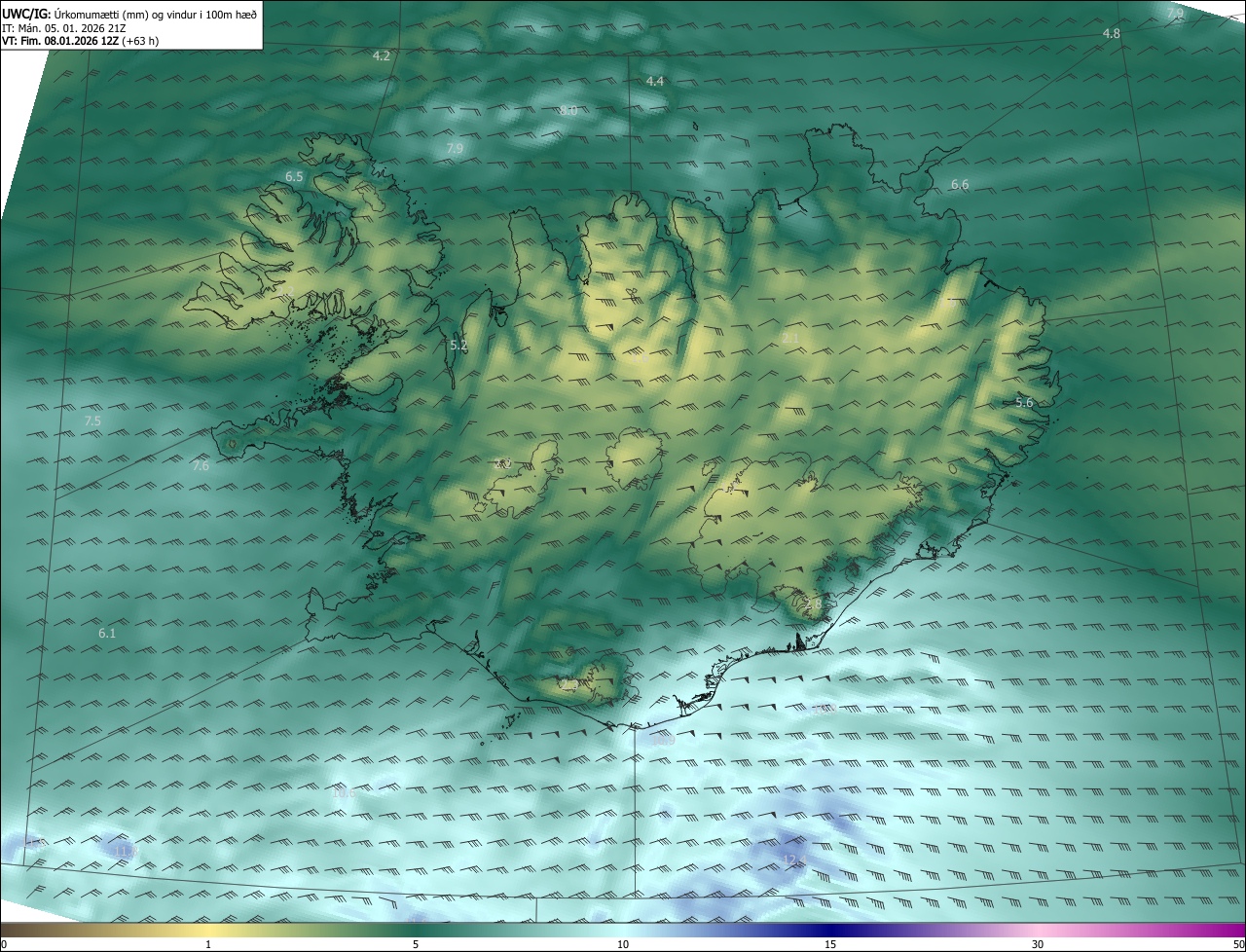Click the 10 tick on the color scale

click(623, 944)
